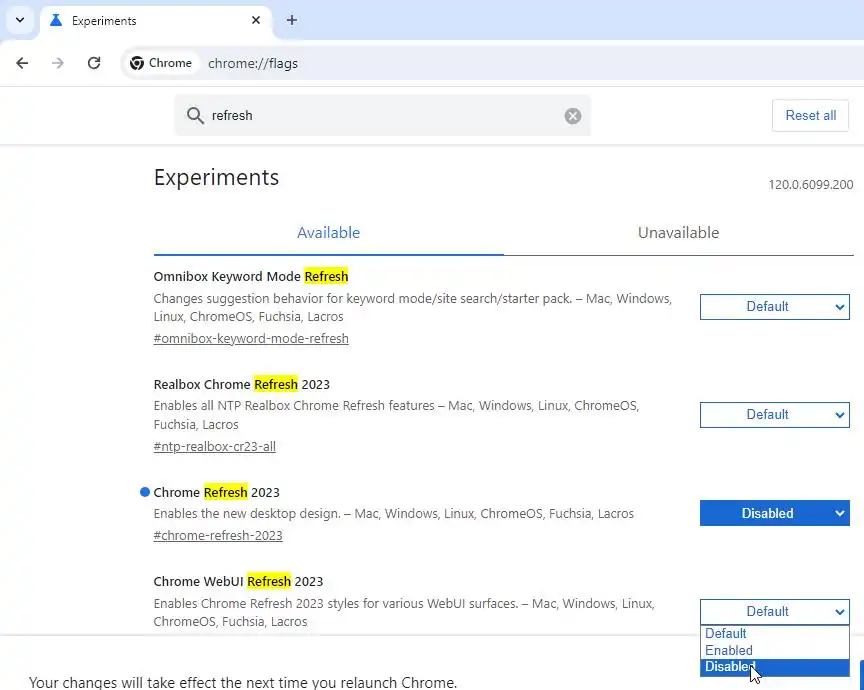This screenshot has width=864, height=690.
Task: Focus the search flags input containing refresh
Action: click(x=382, y=115)
